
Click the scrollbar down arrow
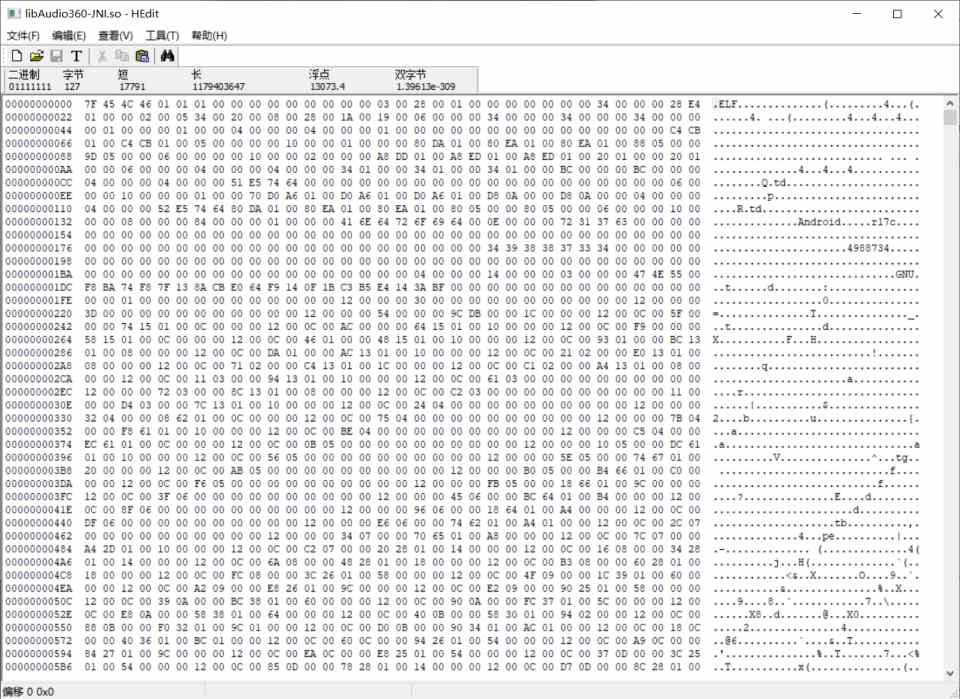point(950,675)
